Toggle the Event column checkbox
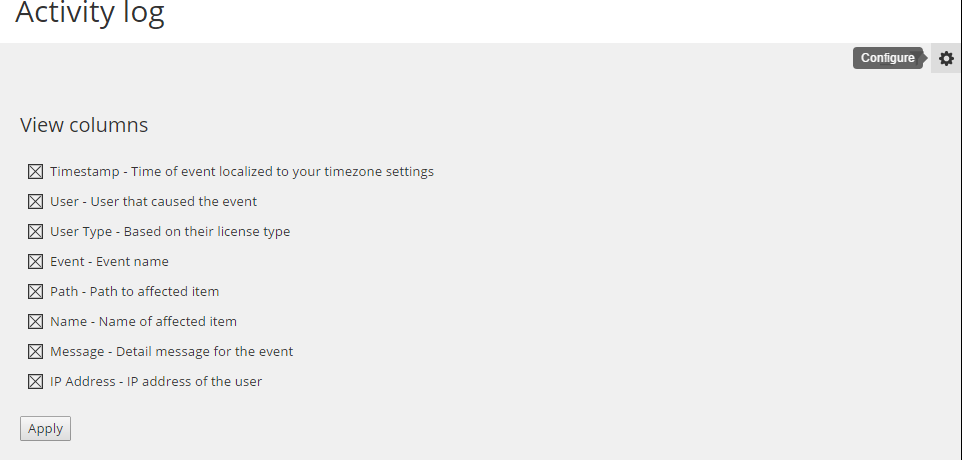The width and height of the screenshot is (962, 460). tap(36, 262)
